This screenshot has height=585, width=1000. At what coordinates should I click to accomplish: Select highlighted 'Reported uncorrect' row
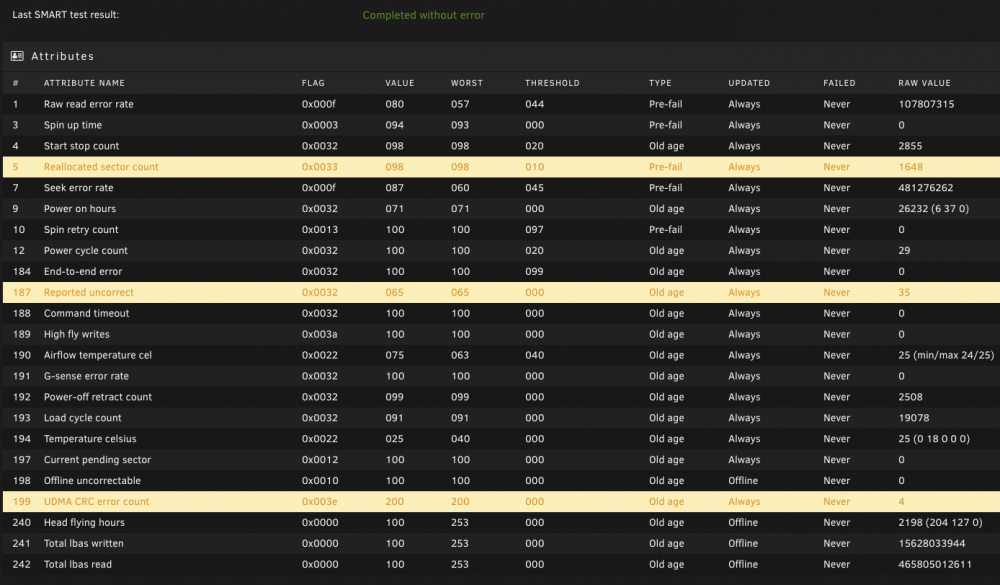501,292
